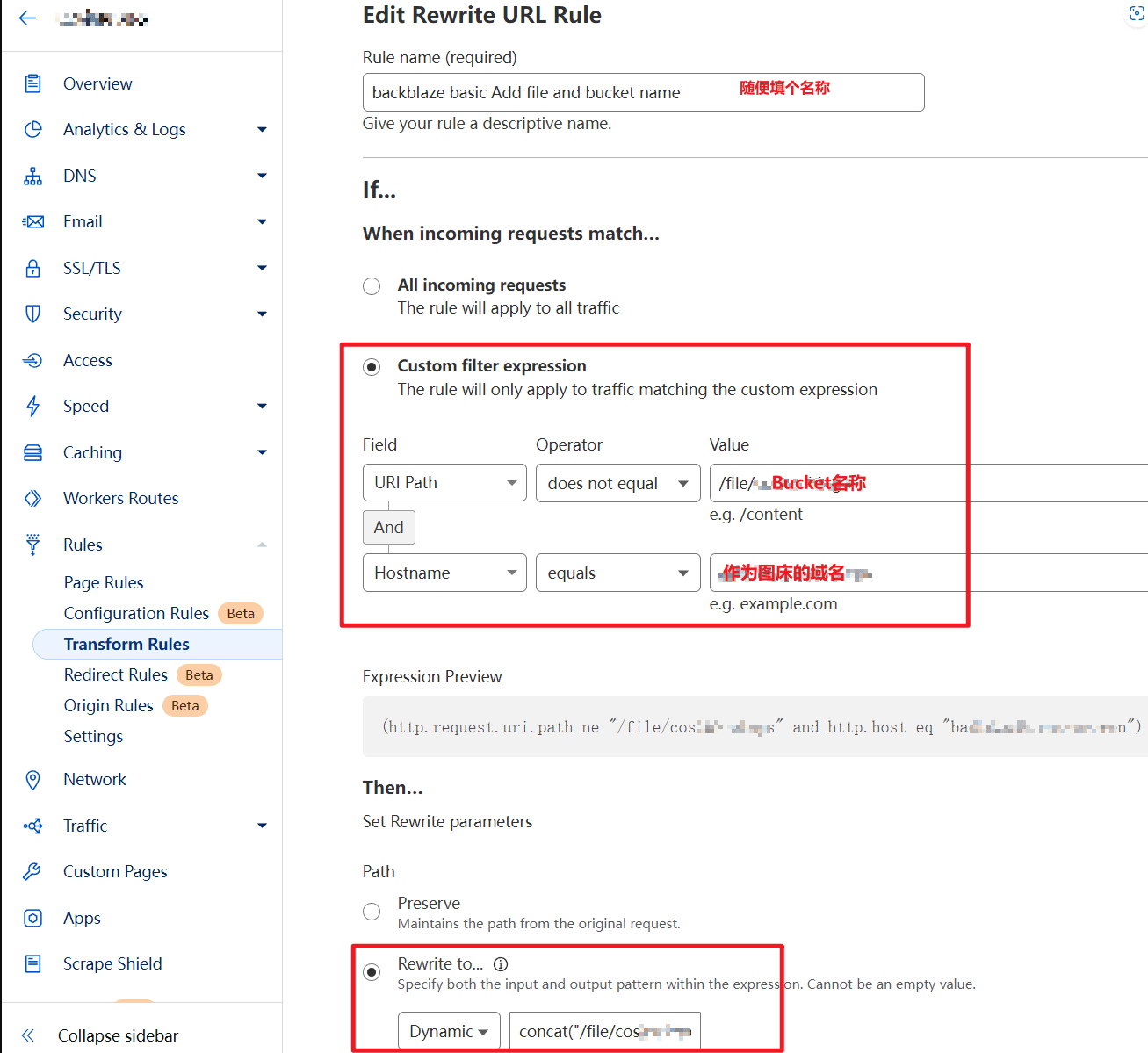Choose the Preserve path radio option
1148x1053 pixels.
pos(372,912)
